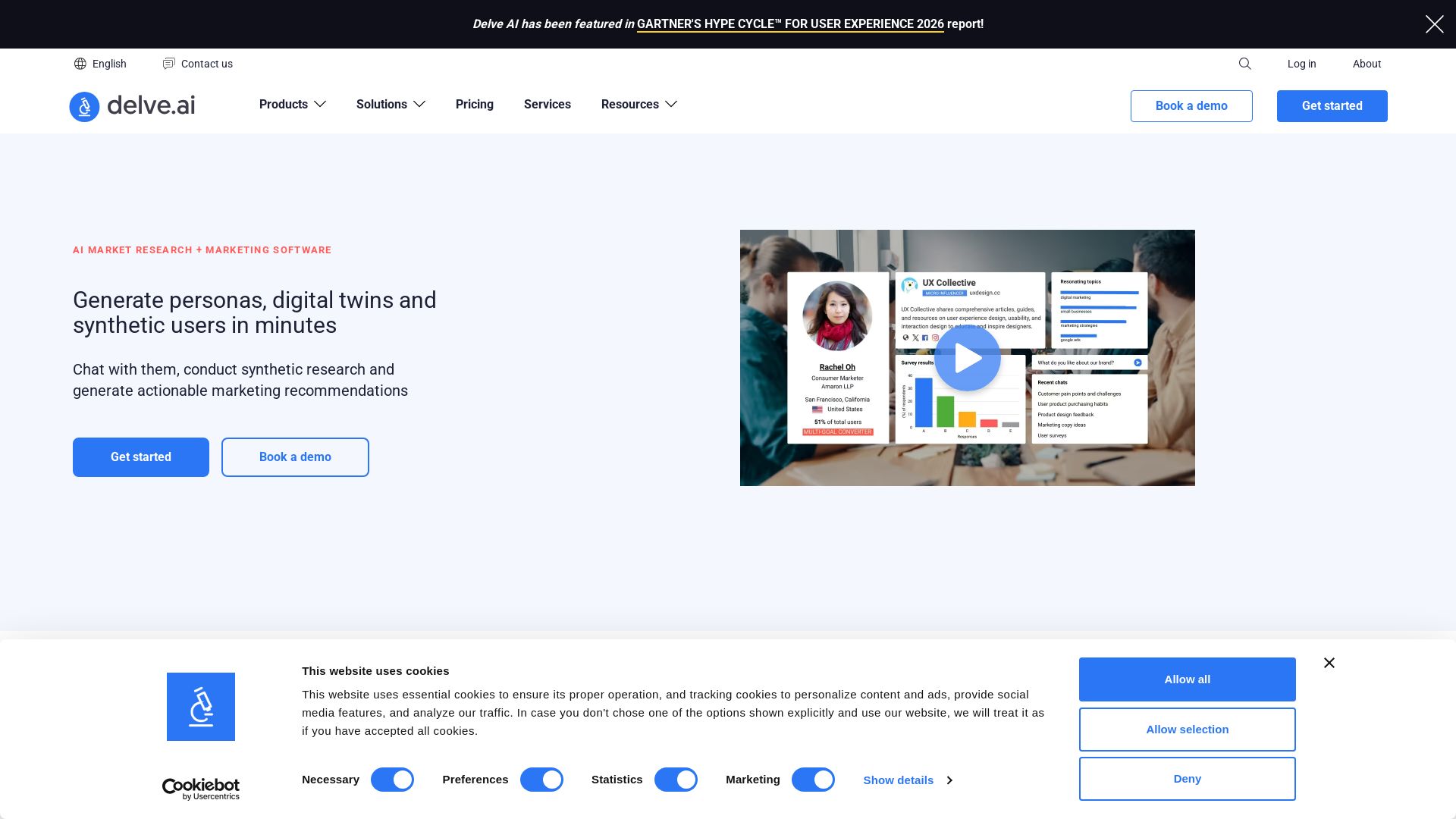Show cookie details
Image resolution: width=1456 pixels, height=819 pixels.
[x=898, y=780]
